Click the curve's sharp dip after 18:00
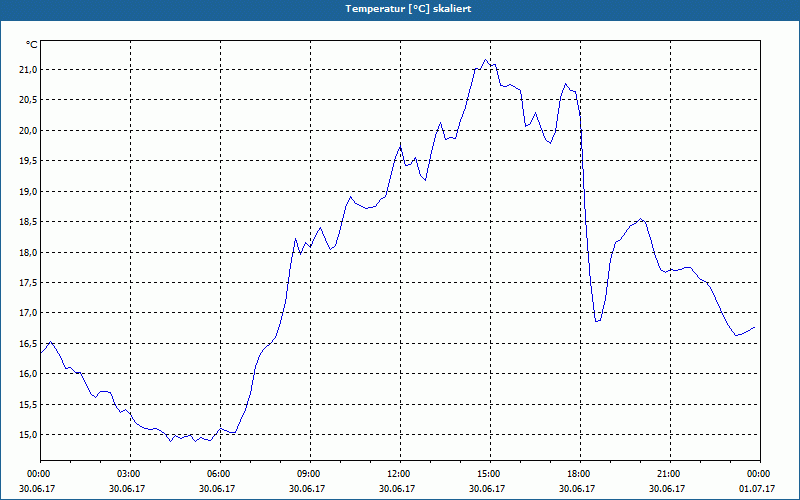The height and width of the screenshot is (500, 800). click(597, 321)
